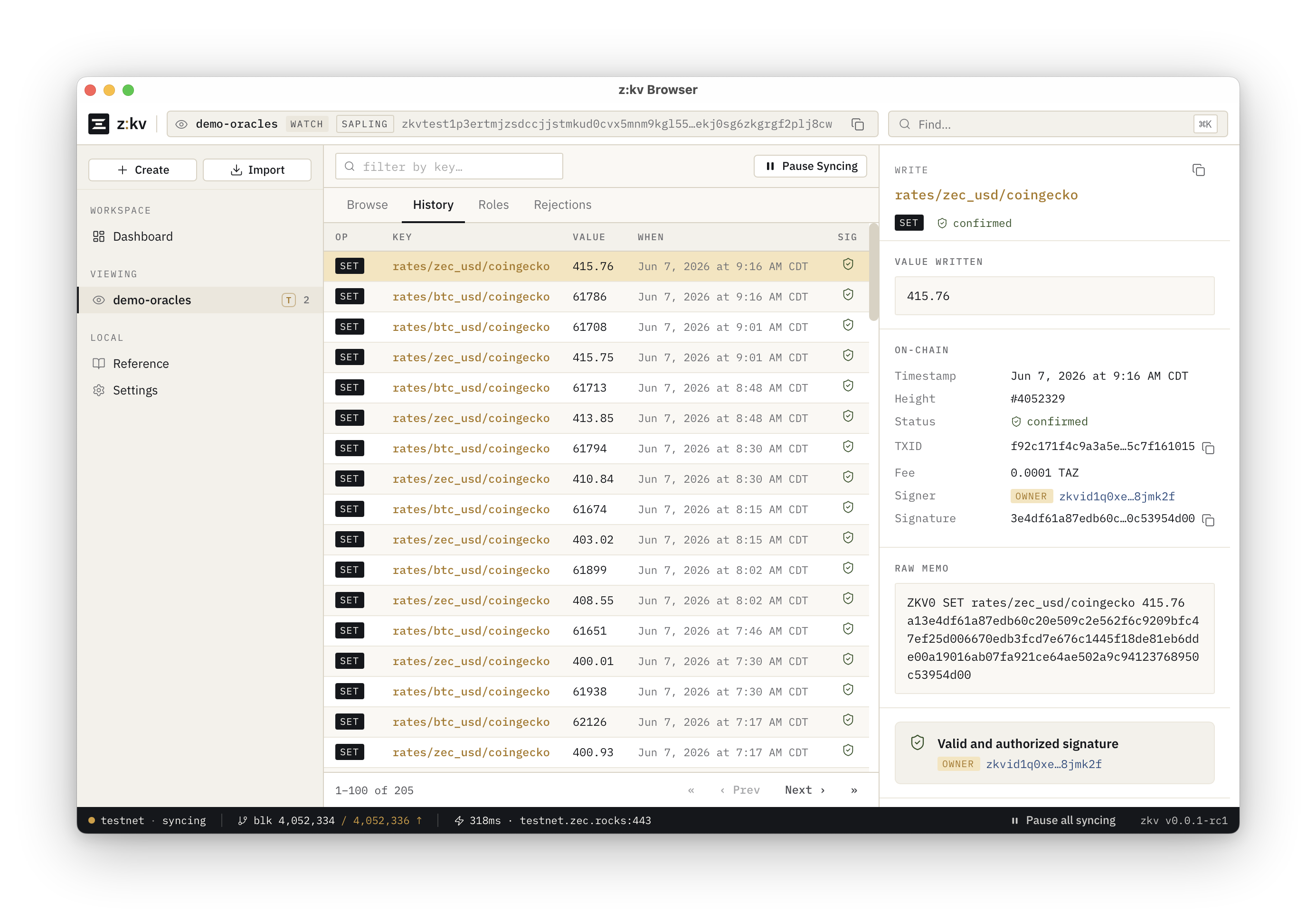The height and width of the screenshot is (910, 1316).
Task: Open the Roles tab
Action: point(493,205)
